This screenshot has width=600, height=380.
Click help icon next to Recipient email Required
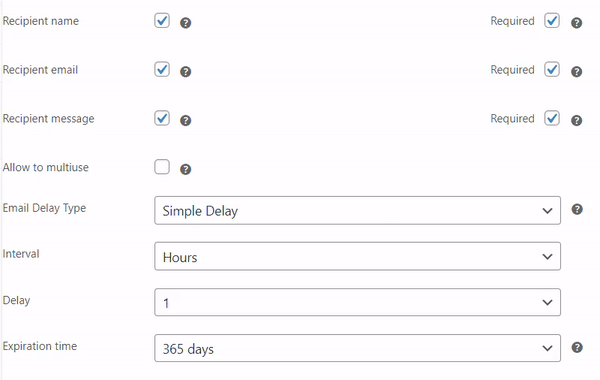click(577, 72)
